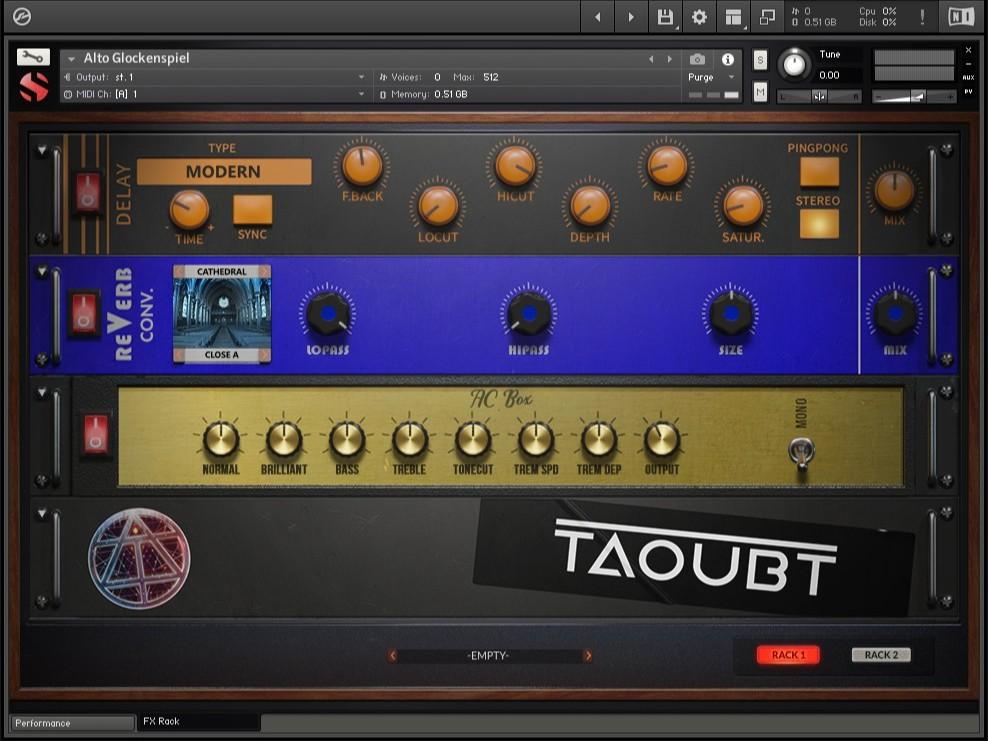Image resolution: width=988 pixels, height=741 pixels.
Task: Switch to the Performance tab
Action: [71, 723]
